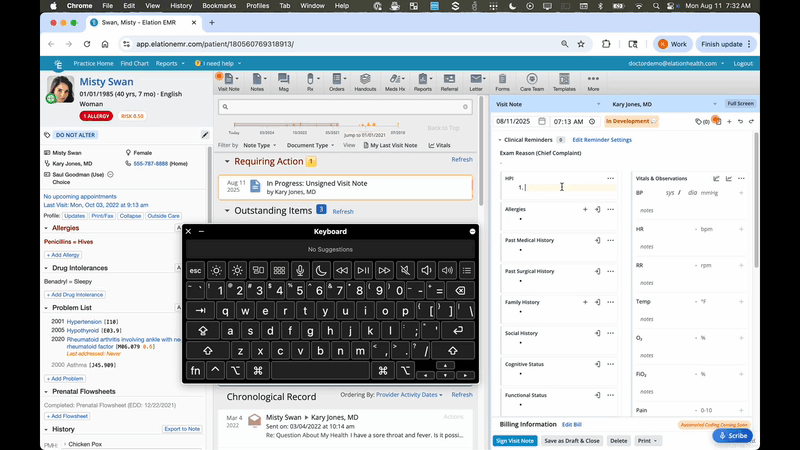Viewport: 800px width, 450px height.
Task: Open Provider Activity Dates ordering dropdown
Action: [409, 395]
